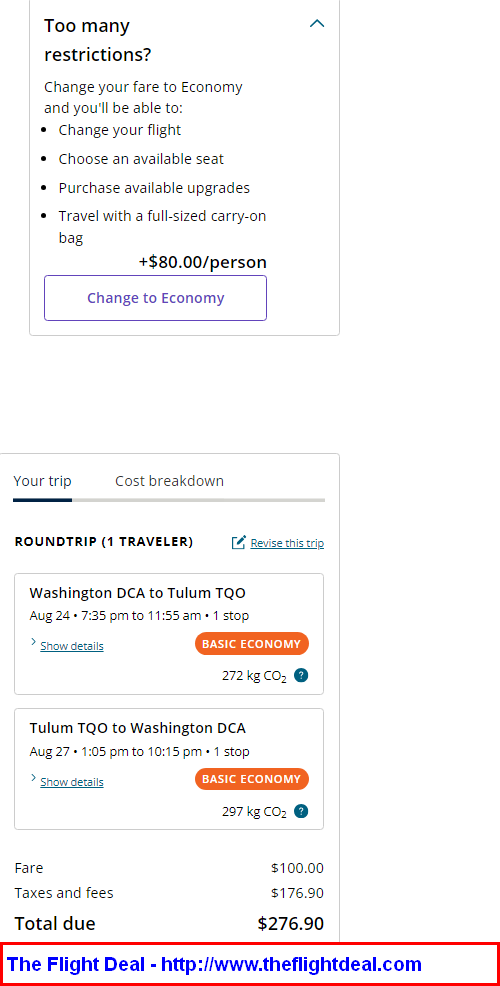Click Basic Economy badge on return flight

pos(252,779)
